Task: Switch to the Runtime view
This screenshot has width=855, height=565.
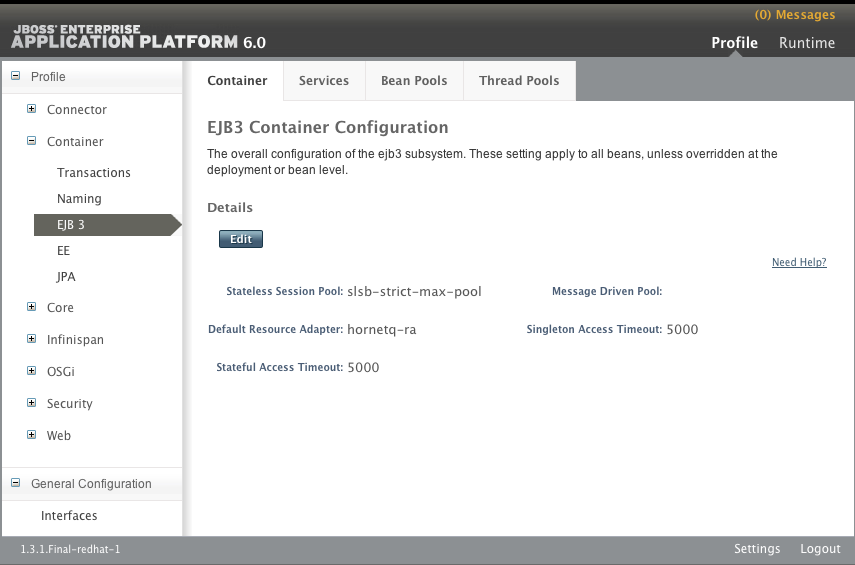Action: pos(806,43)
